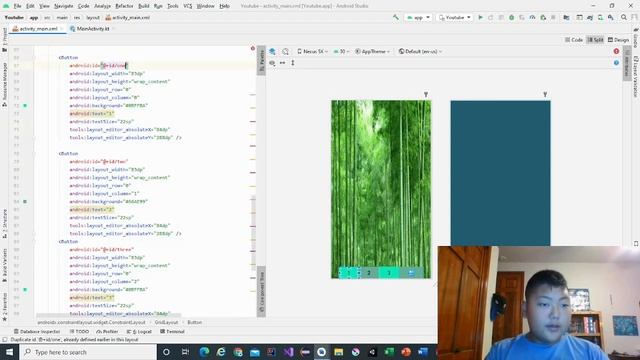Image resolution: width=640 pixels, height=360 pixels.
Task: Open the API 30 version dropdown
Action: tap(342, 51)
